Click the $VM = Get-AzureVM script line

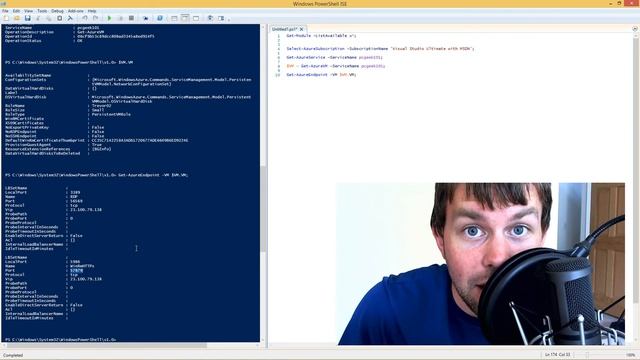(336, 66)
